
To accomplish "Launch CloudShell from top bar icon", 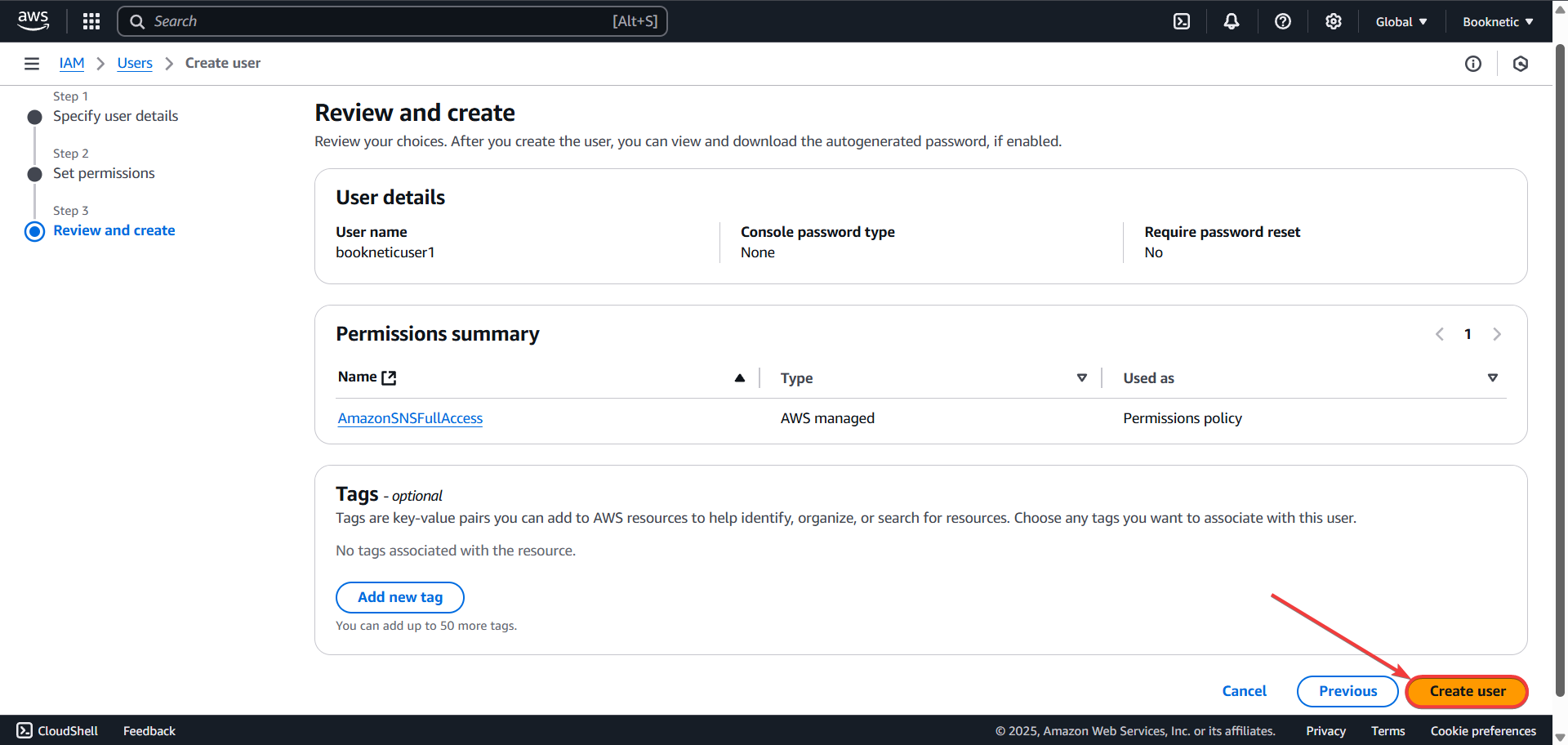I will pos(1182,21).
